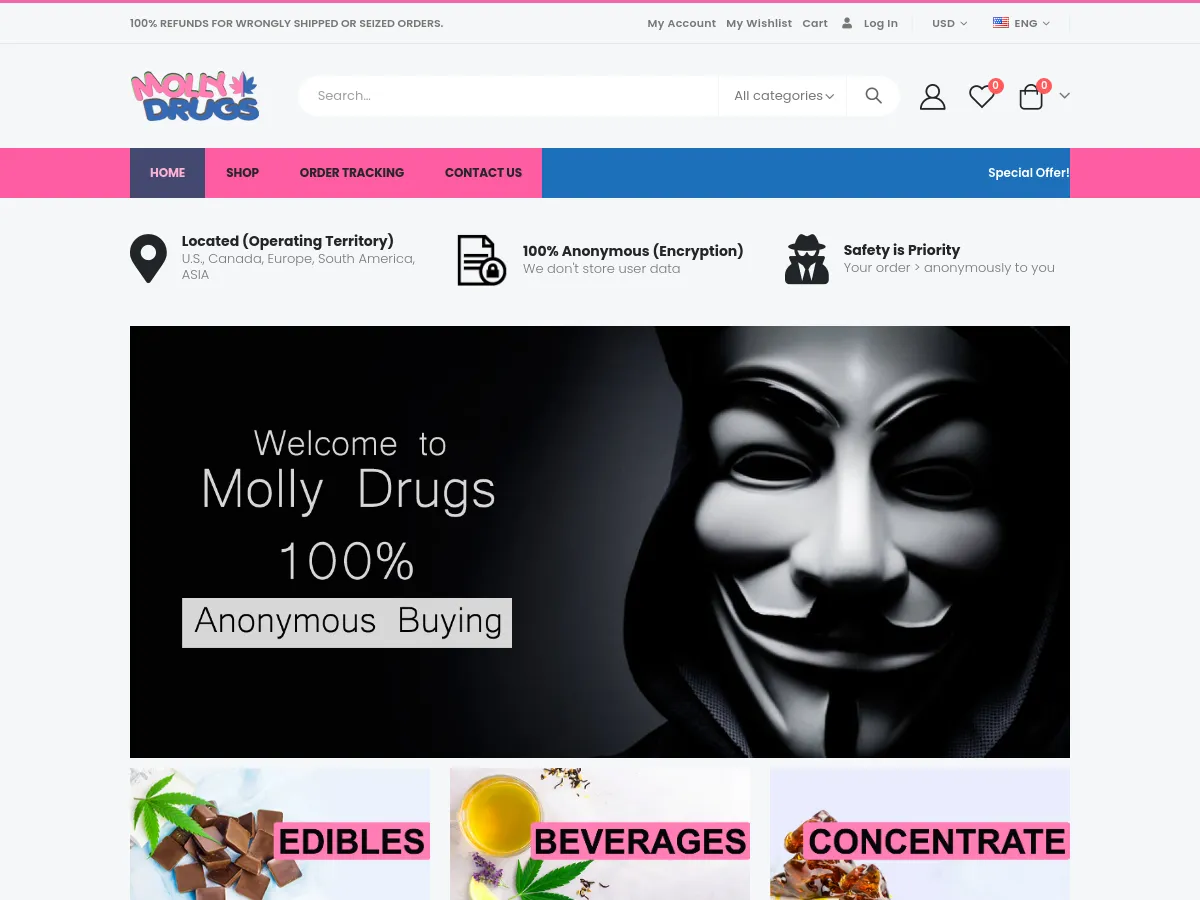Click the anonymous spy icon
The width and height of the screenshot is (1200, 900).
tap(807, 258)
